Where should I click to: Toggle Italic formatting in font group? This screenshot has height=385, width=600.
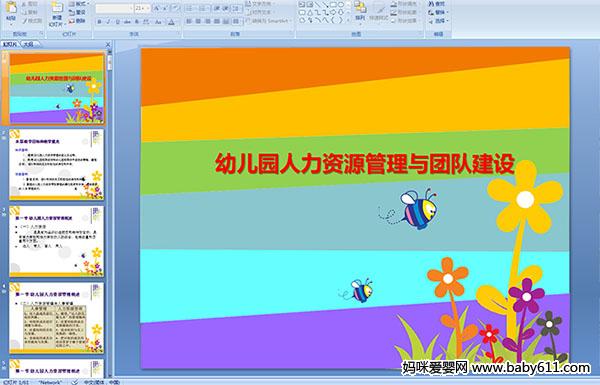tap(108, 22)
